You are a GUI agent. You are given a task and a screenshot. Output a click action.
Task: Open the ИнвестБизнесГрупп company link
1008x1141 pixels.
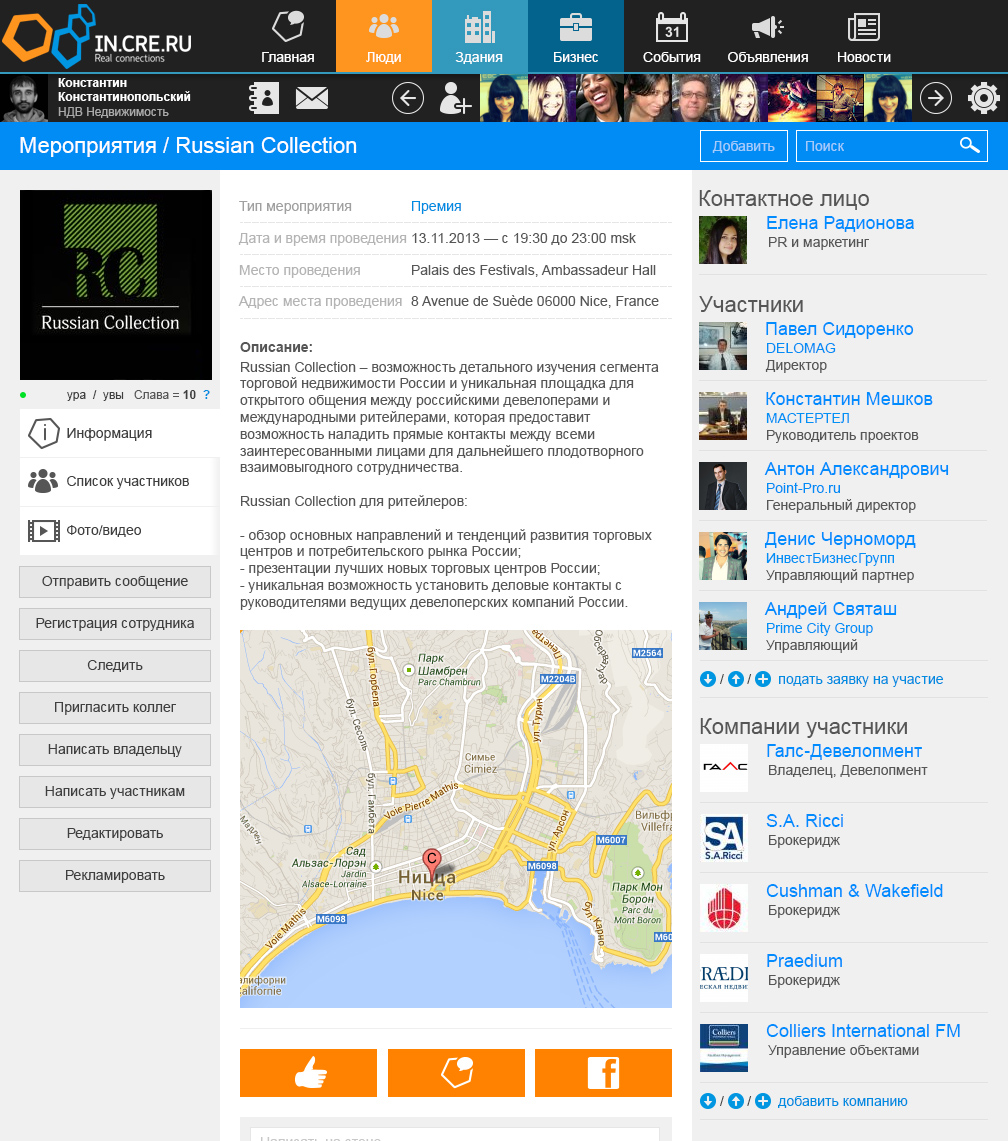point(830,558)
